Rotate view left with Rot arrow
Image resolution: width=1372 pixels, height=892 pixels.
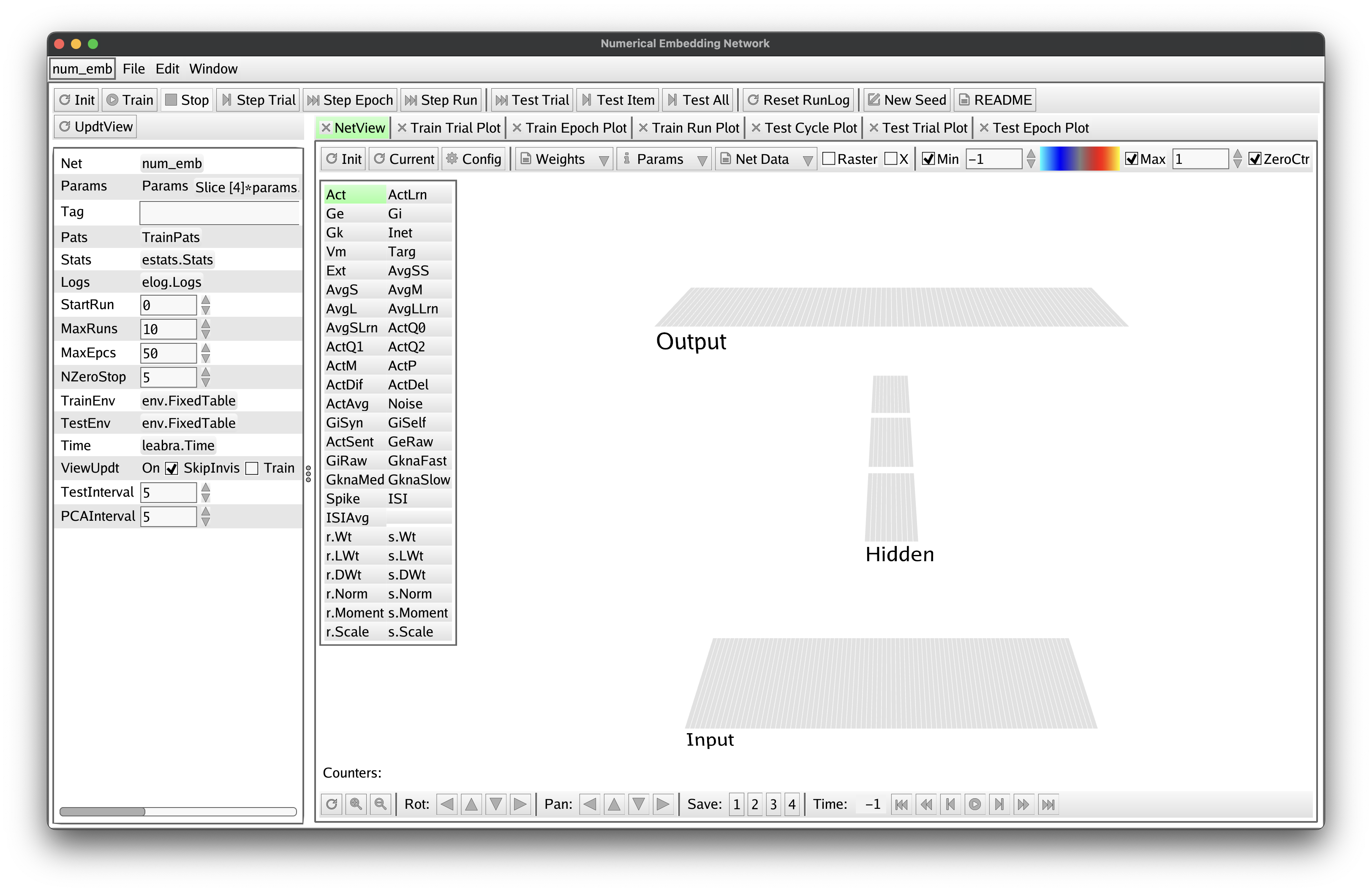click(x=447, y=804)
